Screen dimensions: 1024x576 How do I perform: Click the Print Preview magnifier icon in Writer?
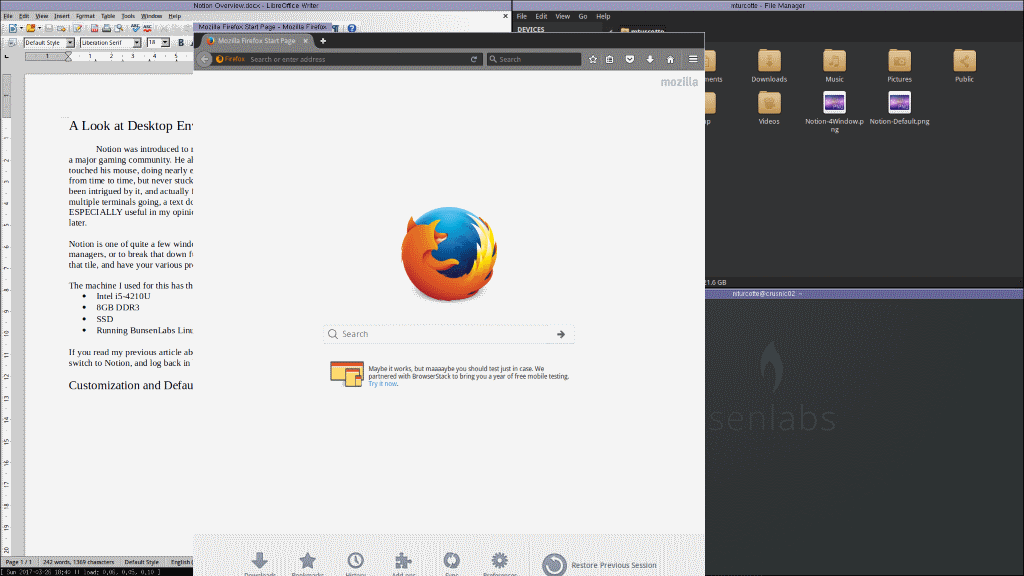tap(118, 28)
